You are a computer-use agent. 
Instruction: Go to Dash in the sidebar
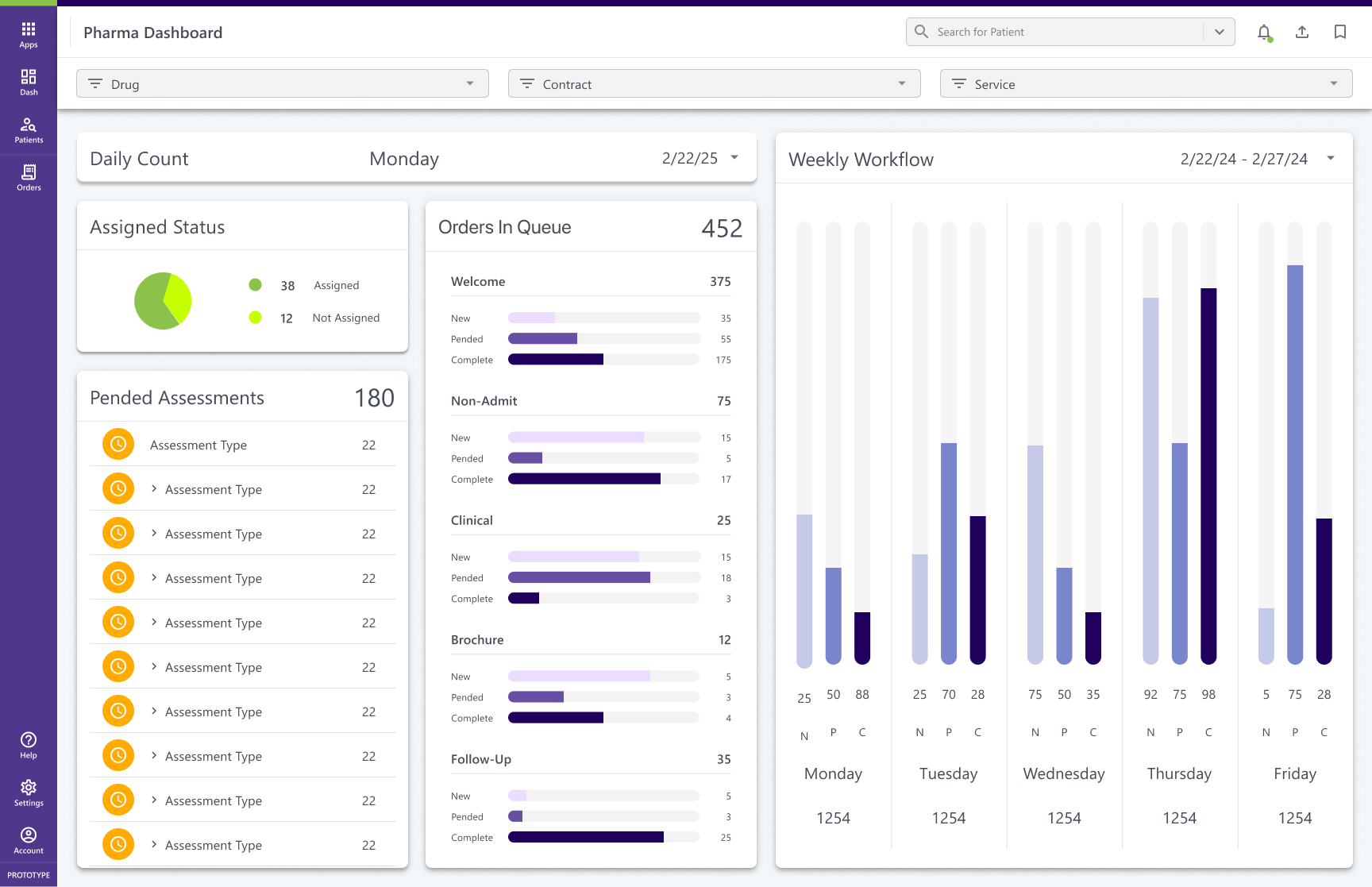point(29,82)
